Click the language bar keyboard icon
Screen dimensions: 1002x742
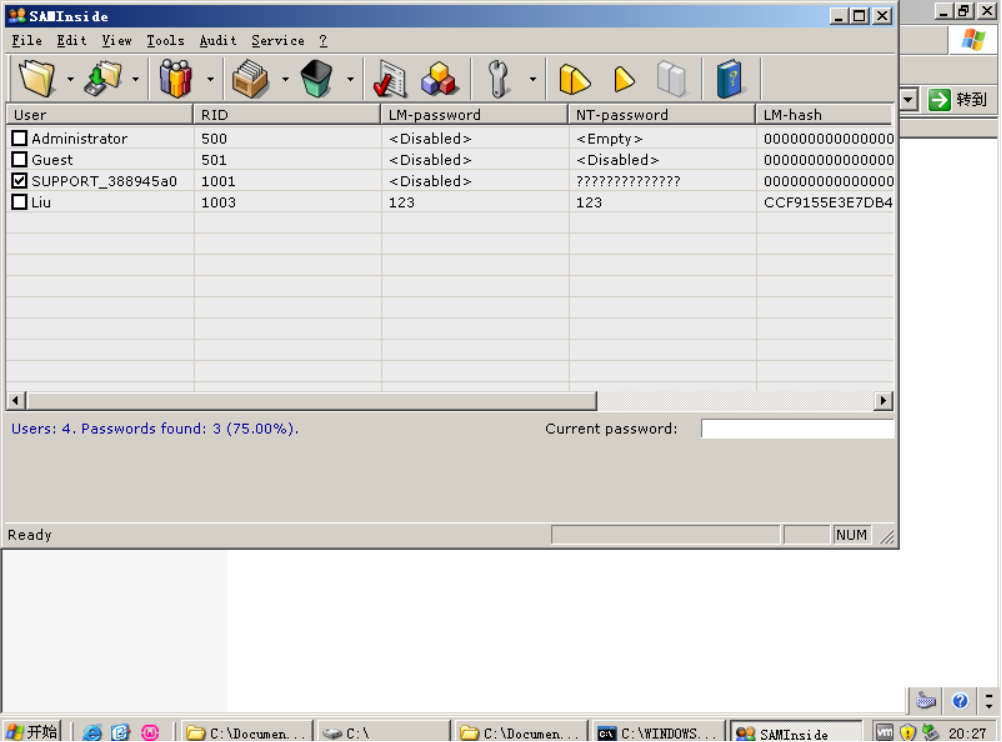click(926, 700)
